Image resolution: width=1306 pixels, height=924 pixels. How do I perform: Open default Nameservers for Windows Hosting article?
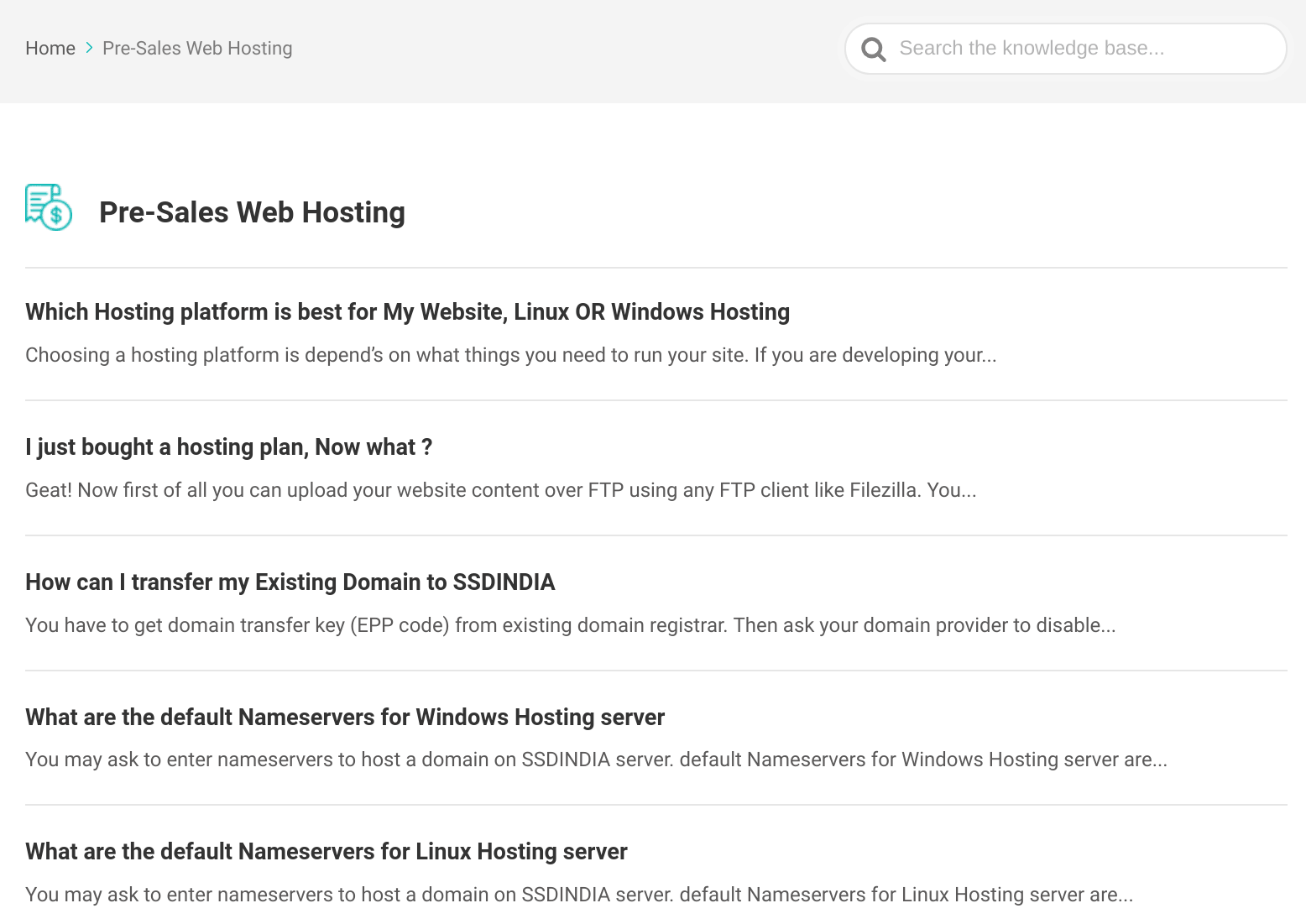tap(345, 718)
